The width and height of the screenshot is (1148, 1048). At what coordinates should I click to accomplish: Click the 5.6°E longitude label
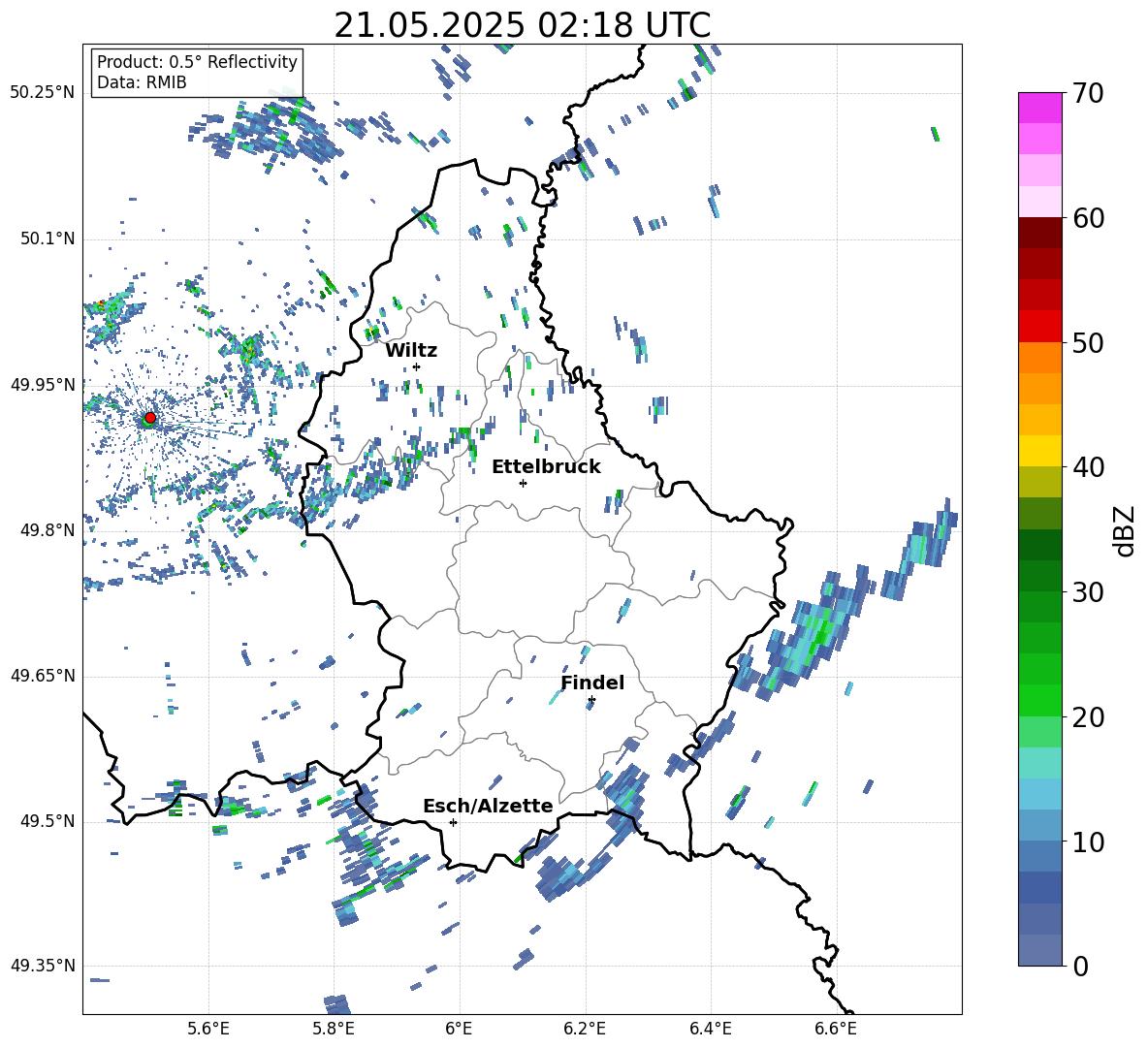208,1029
